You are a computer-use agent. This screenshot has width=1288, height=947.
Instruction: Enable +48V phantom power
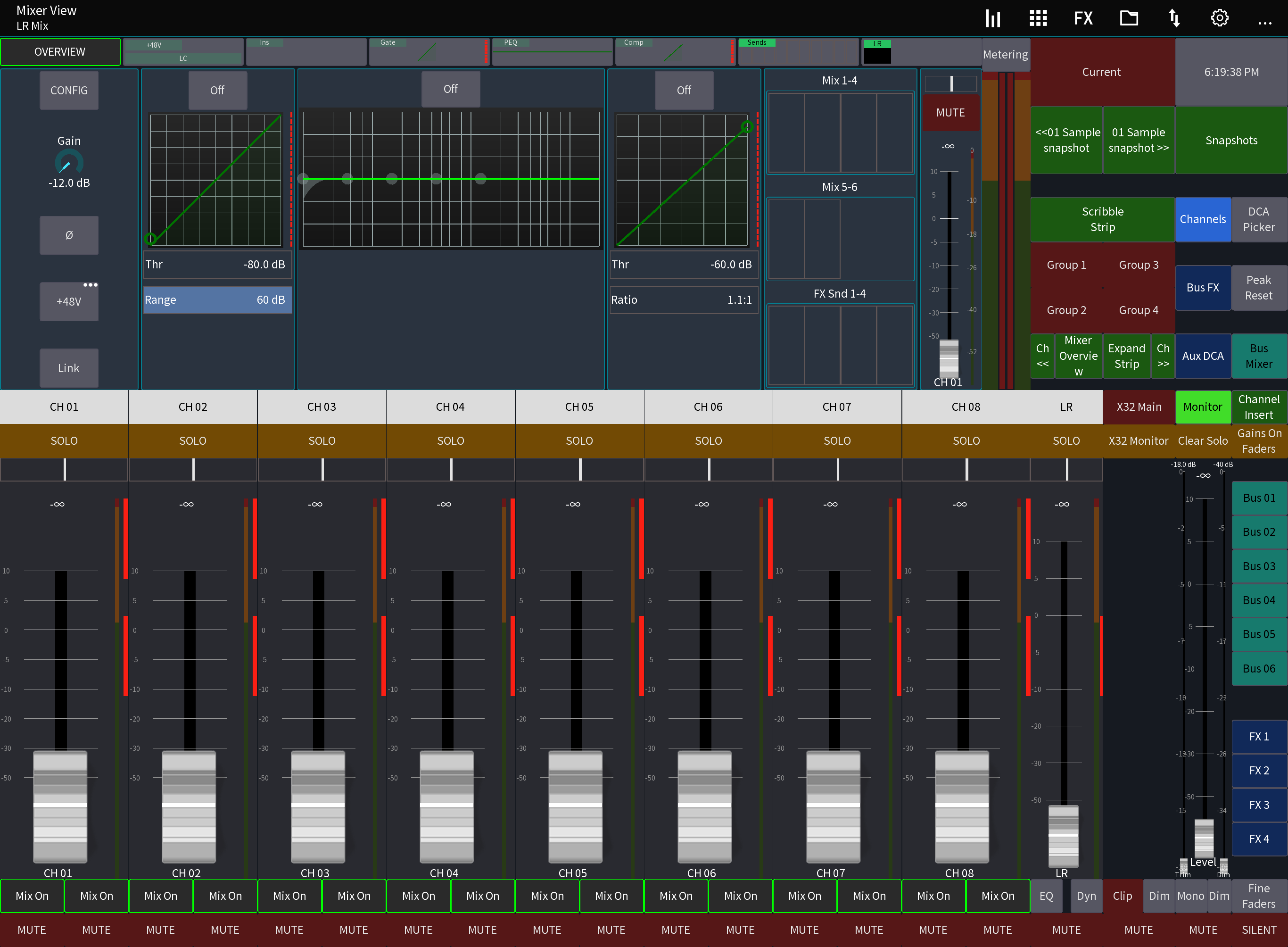69,301
